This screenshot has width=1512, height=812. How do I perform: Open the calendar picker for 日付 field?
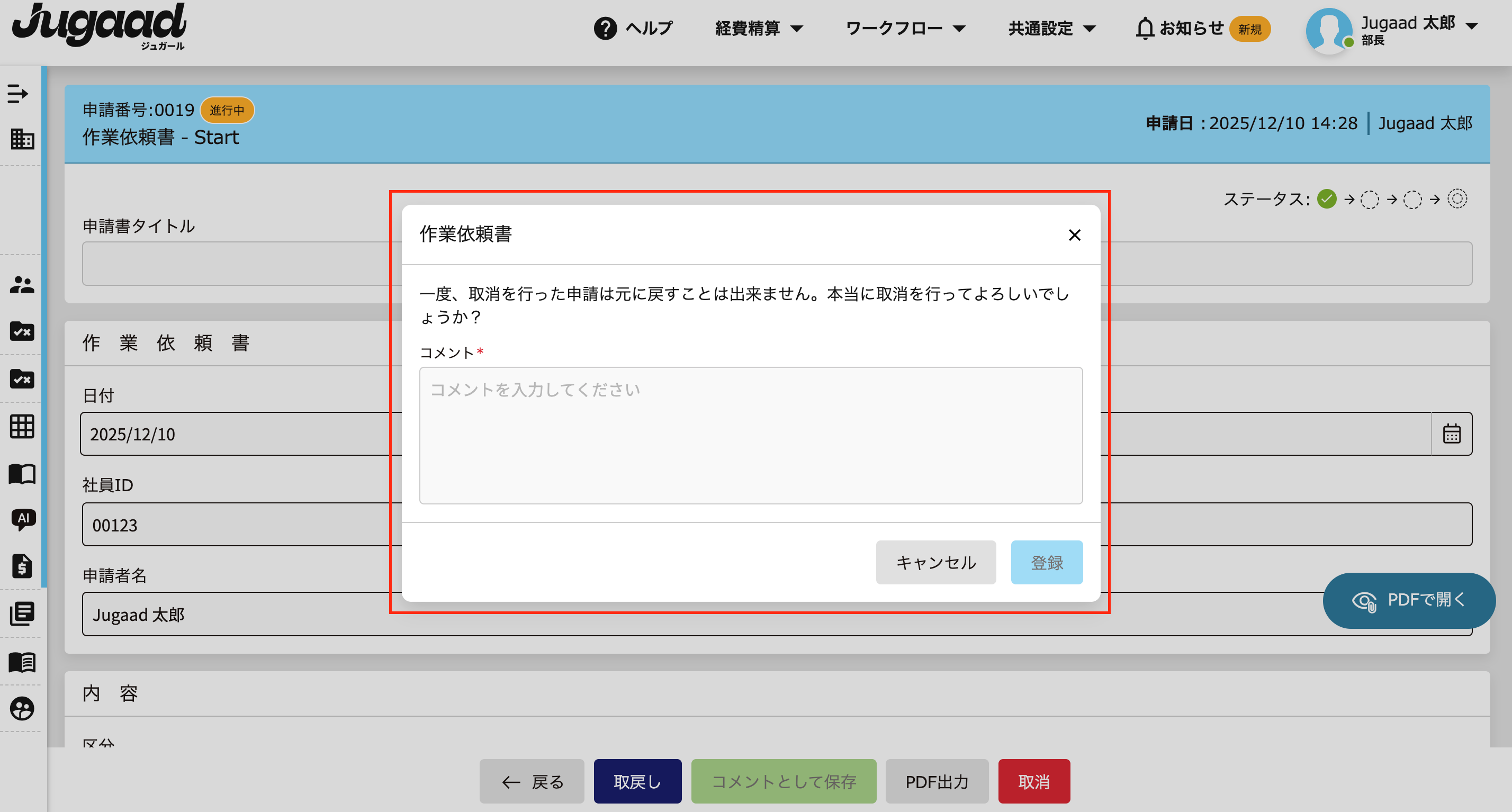1451,434
